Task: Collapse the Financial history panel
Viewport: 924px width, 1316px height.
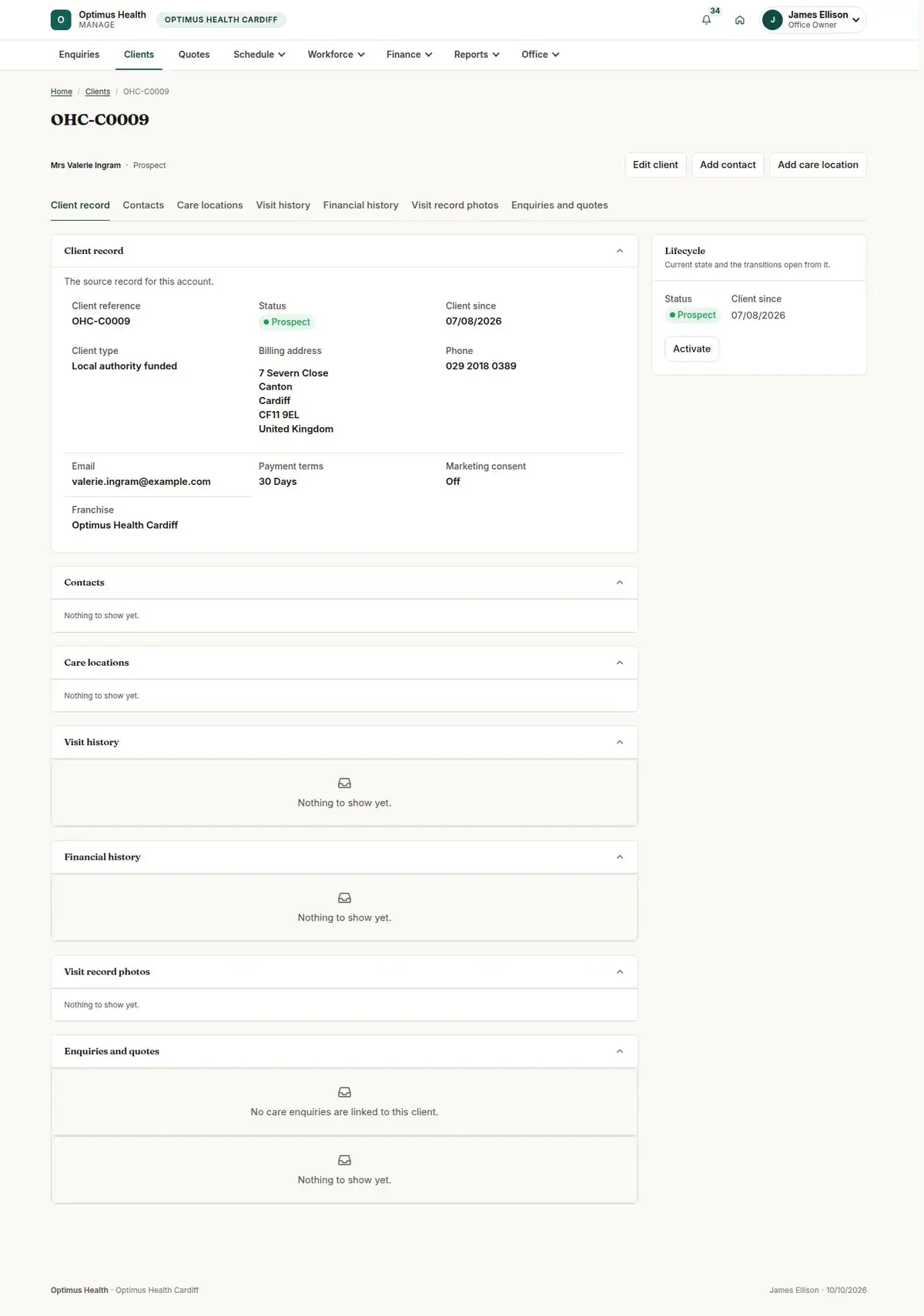Action: [620, 857]
